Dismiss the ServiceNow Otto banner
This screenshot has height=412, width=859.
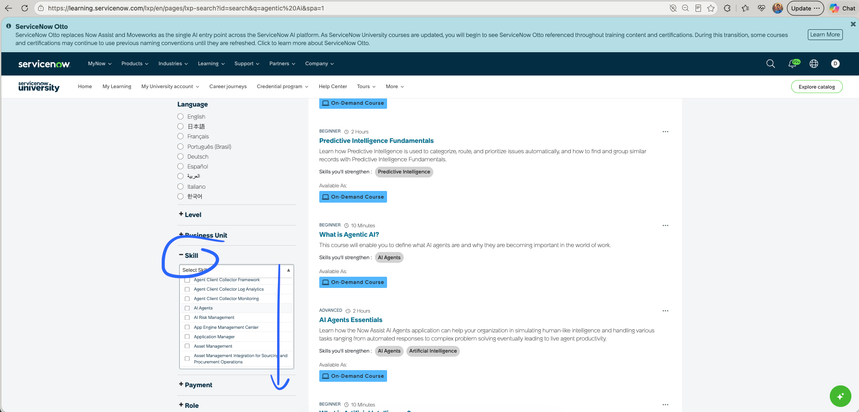pyautogui.click(x=852, y=24)
